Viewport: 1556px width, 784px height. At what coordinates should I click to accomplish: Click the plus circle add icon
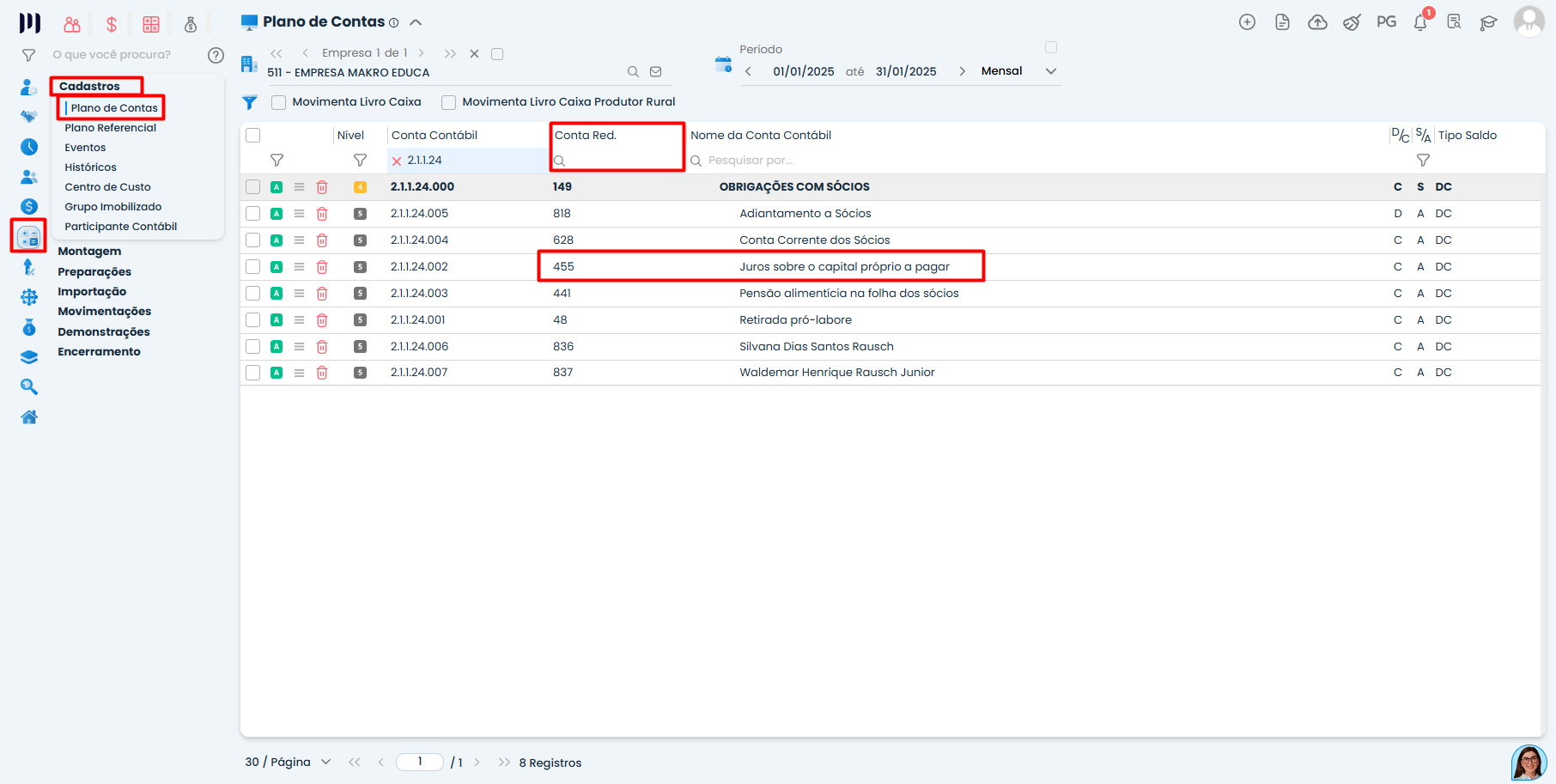[1247, 22]
